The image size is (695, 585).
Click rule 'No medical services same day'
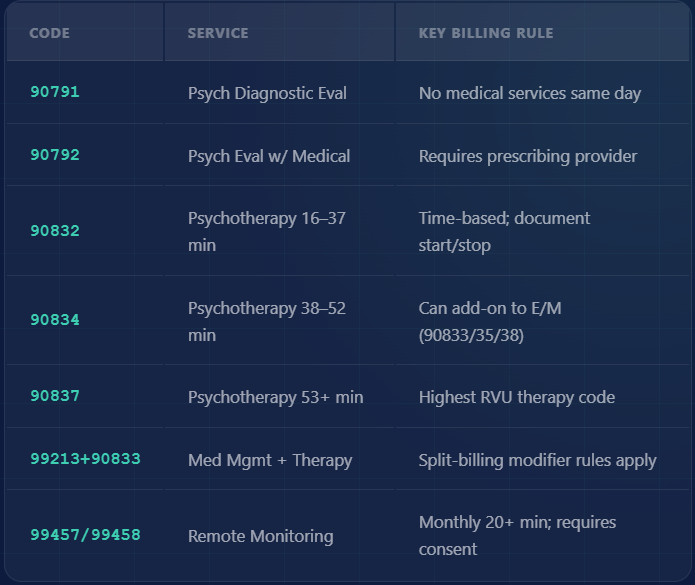click(530, 94)
